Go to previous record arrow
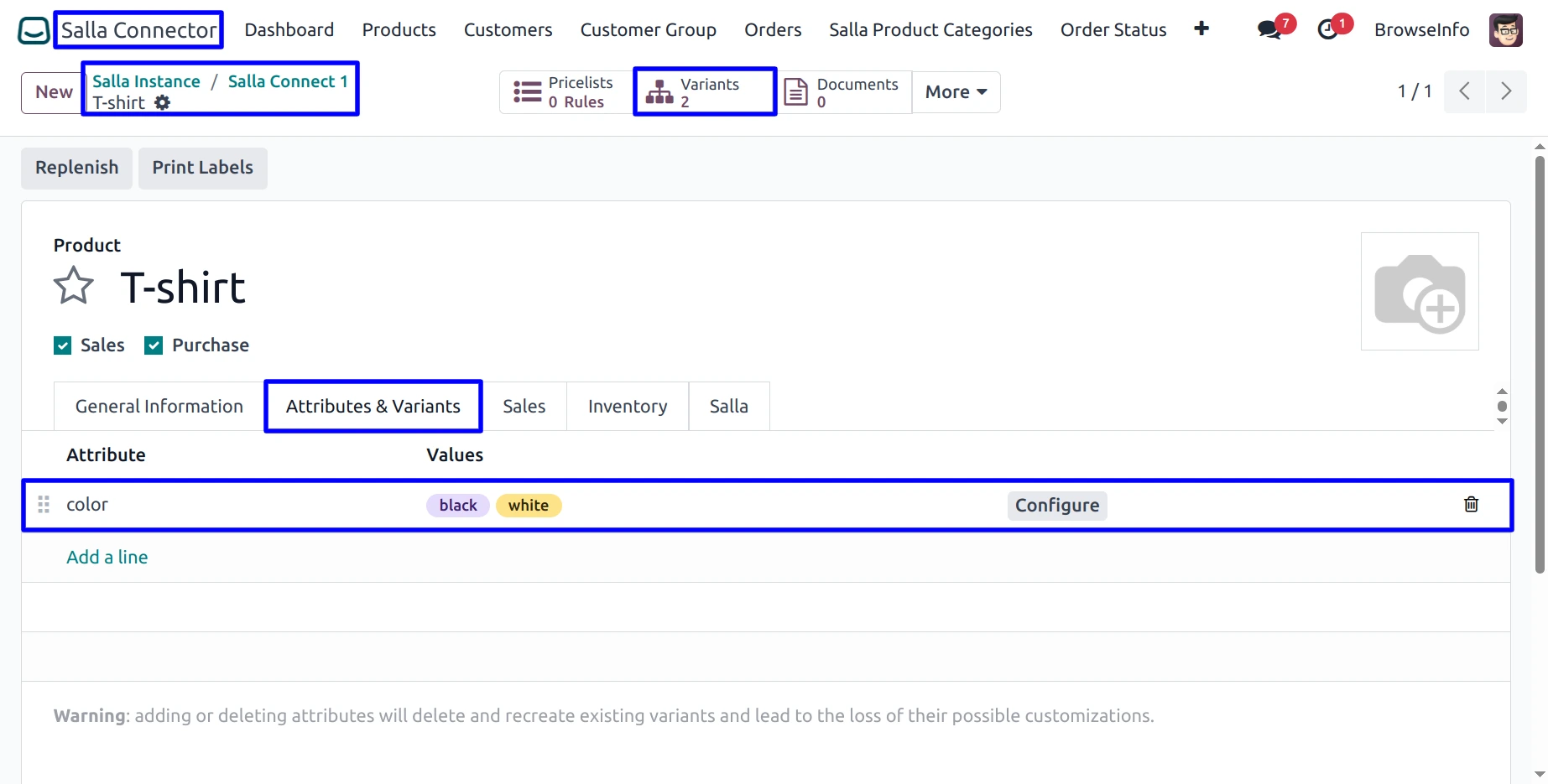 click(x=1464, y=91)
